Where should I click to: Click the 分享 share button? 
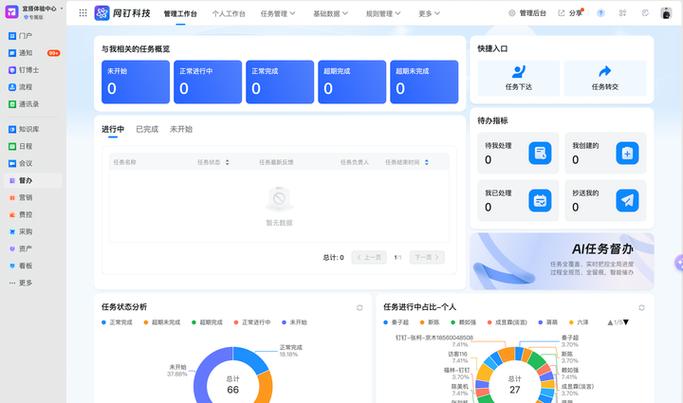(x=571, y=13)
